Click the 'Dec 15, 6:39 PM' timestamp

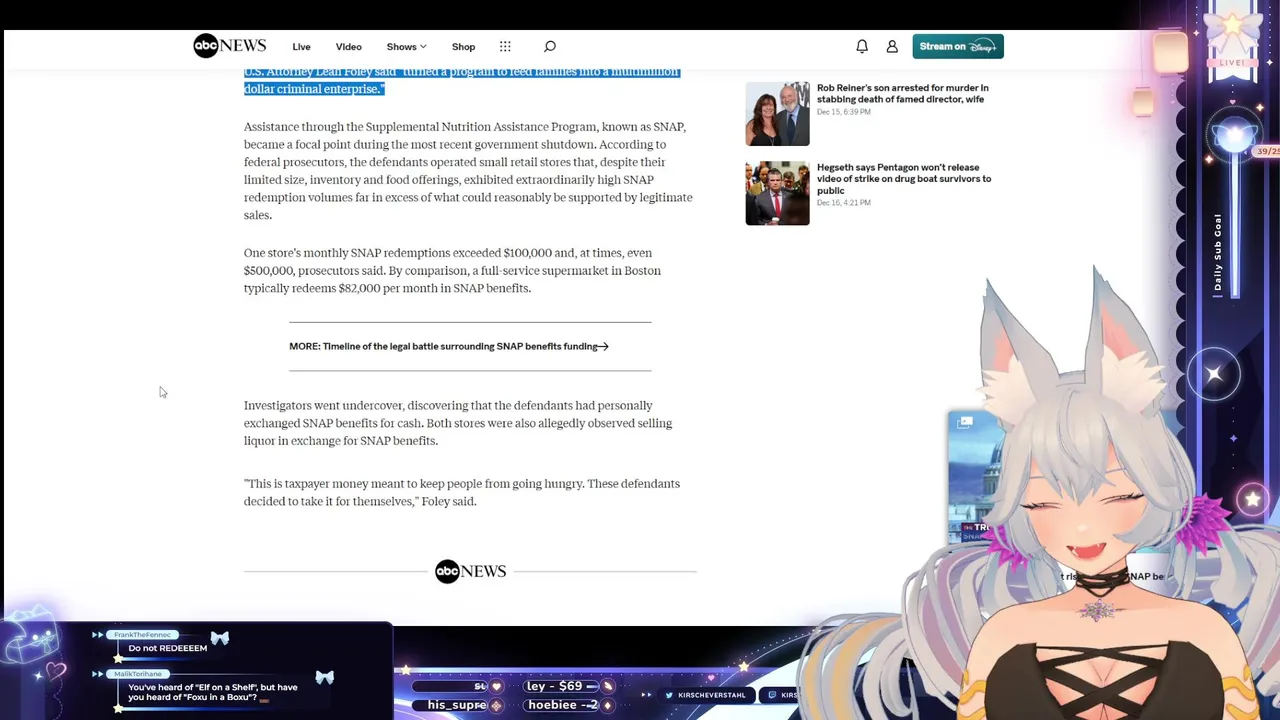pyautogui.click(x=843, y=112)
